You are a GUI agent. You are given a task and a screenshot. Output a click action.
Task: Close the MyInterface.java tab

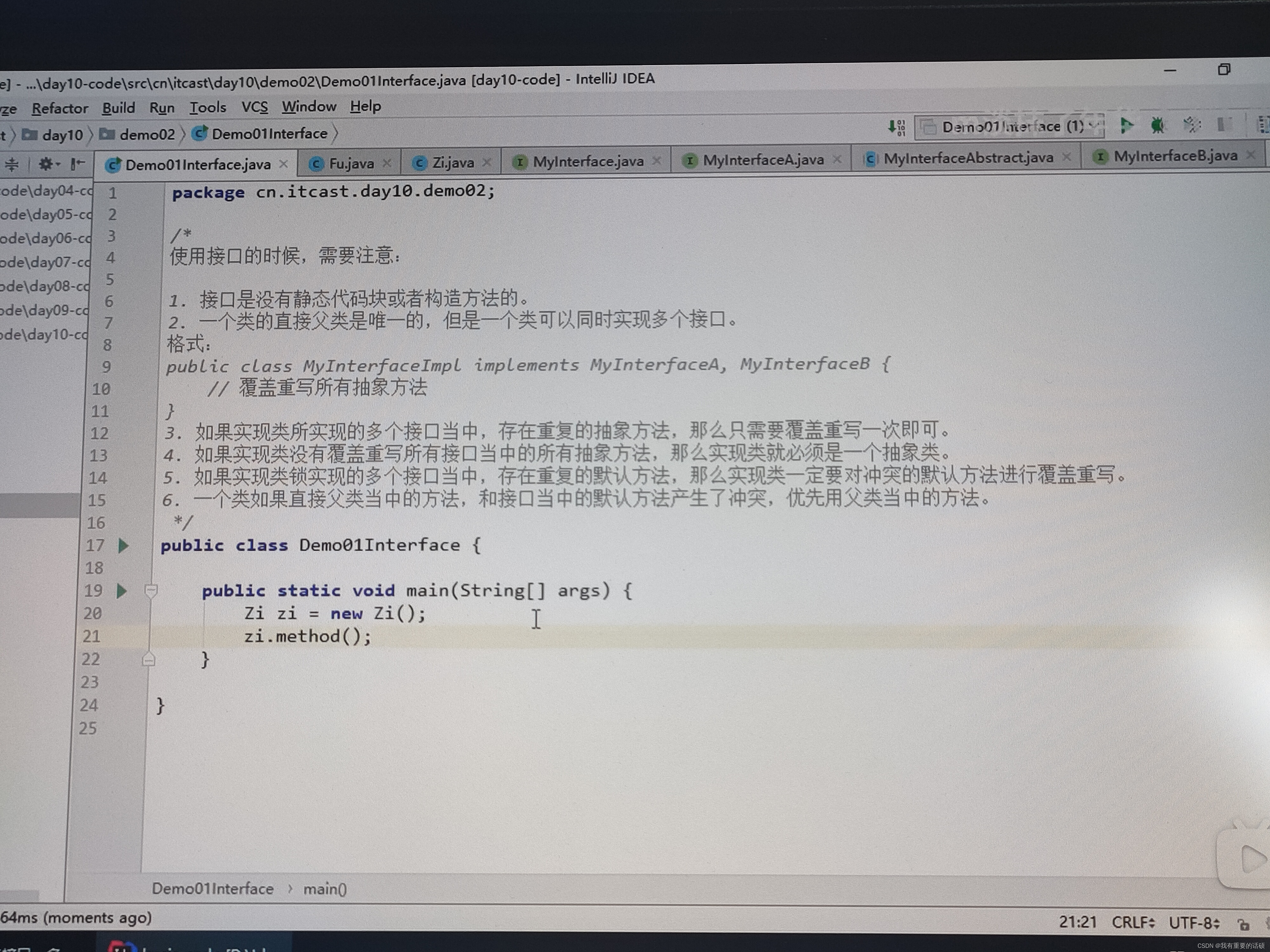click(x=657, y=161)
